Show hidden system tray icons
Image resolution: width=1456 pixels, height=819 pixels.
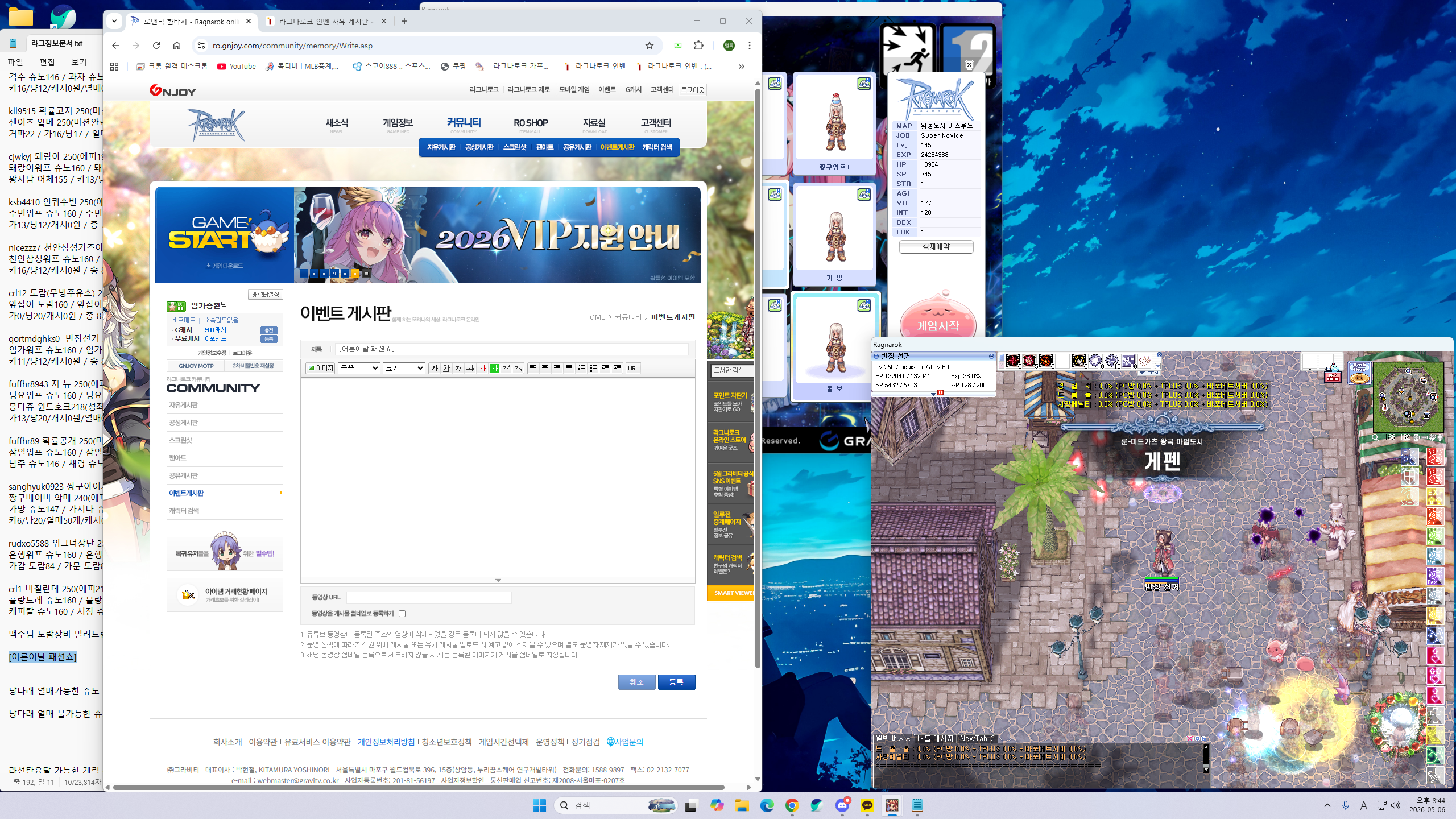[1327, 805]
